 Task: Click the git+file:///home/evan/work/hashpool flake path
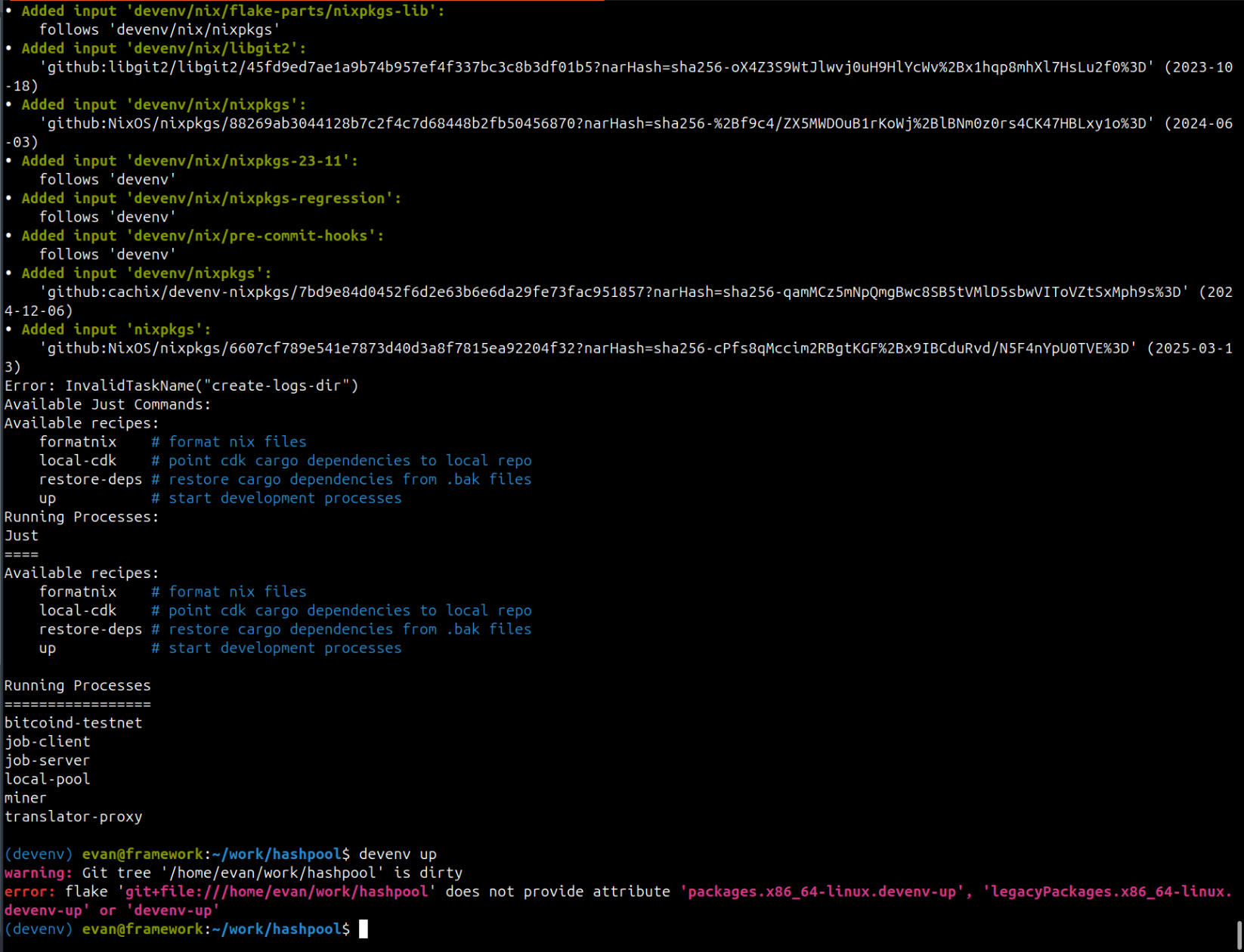click(x=277, y=892)
